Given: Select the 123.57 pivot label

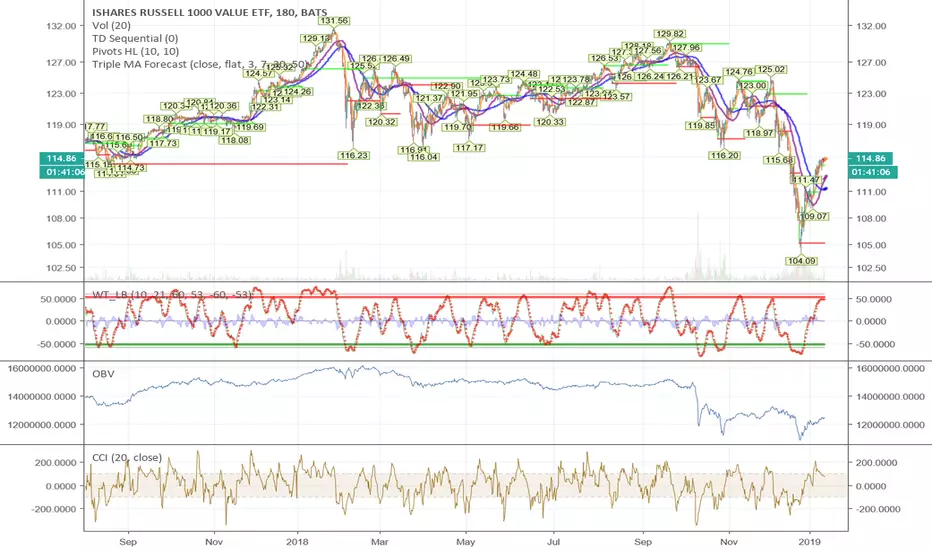Looking at the screenshot, I should [x=616, y=96].
